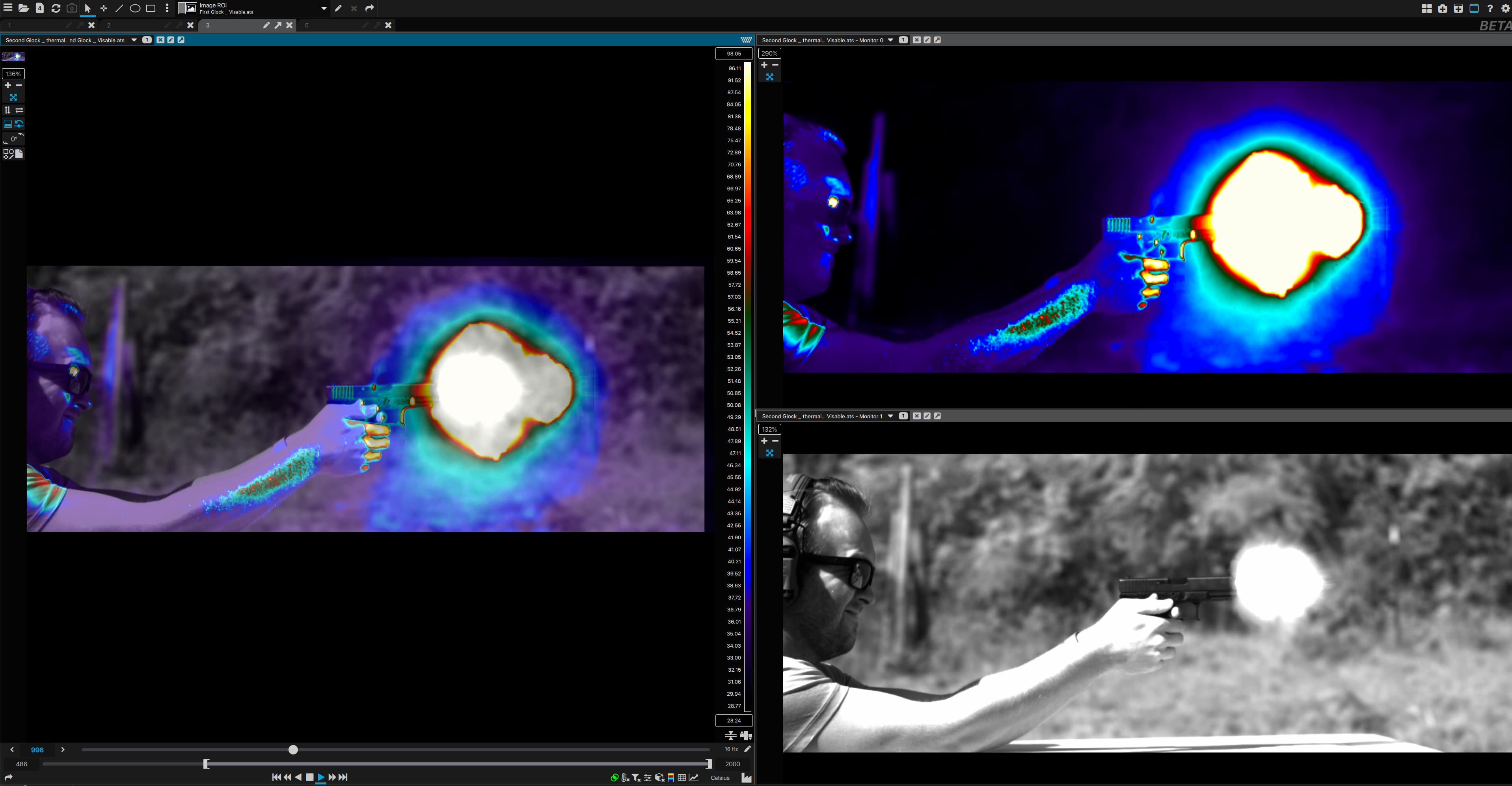This screenshot has height=786, width=1512.
Task: Click the blank page icon in left tools
Action: pos(19,154)
